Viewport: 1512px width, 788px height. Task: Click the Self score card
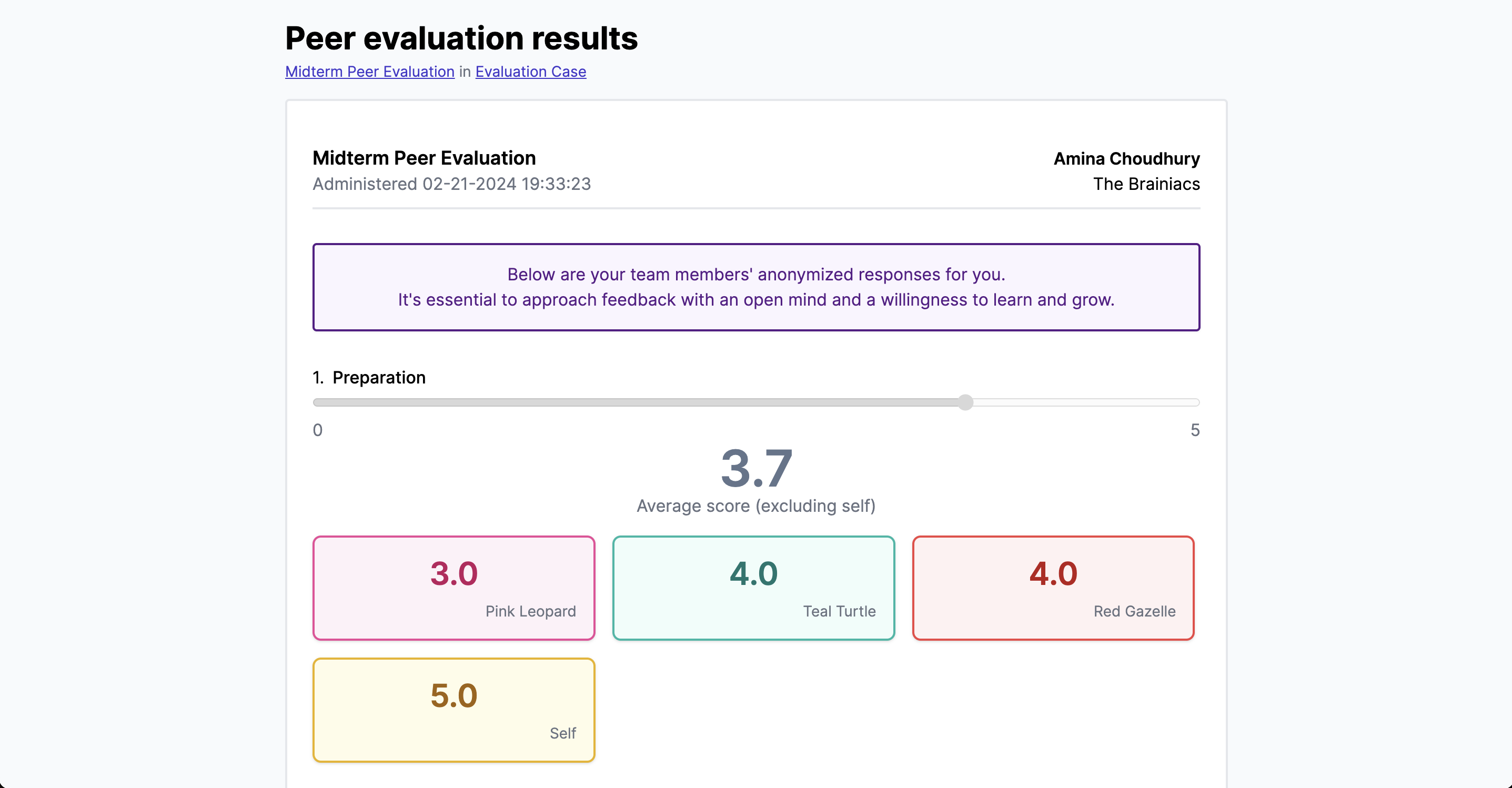pos(453,710)
